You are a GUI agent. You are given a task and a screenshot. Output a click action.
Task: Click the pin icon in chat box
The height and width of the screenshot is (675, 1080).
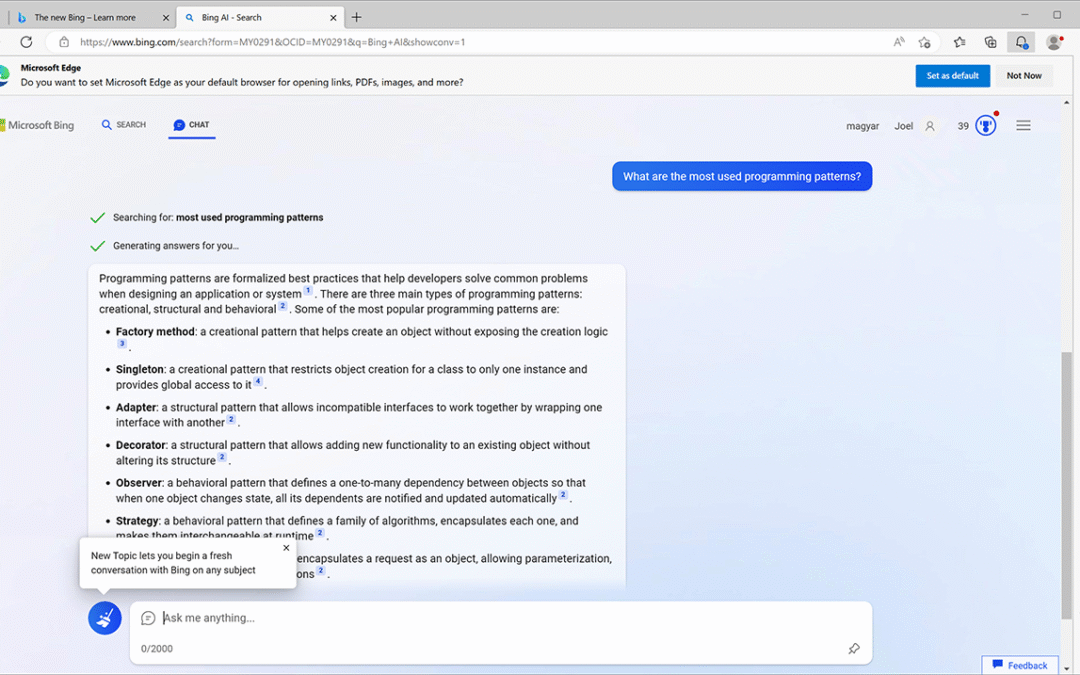[853, 649]
